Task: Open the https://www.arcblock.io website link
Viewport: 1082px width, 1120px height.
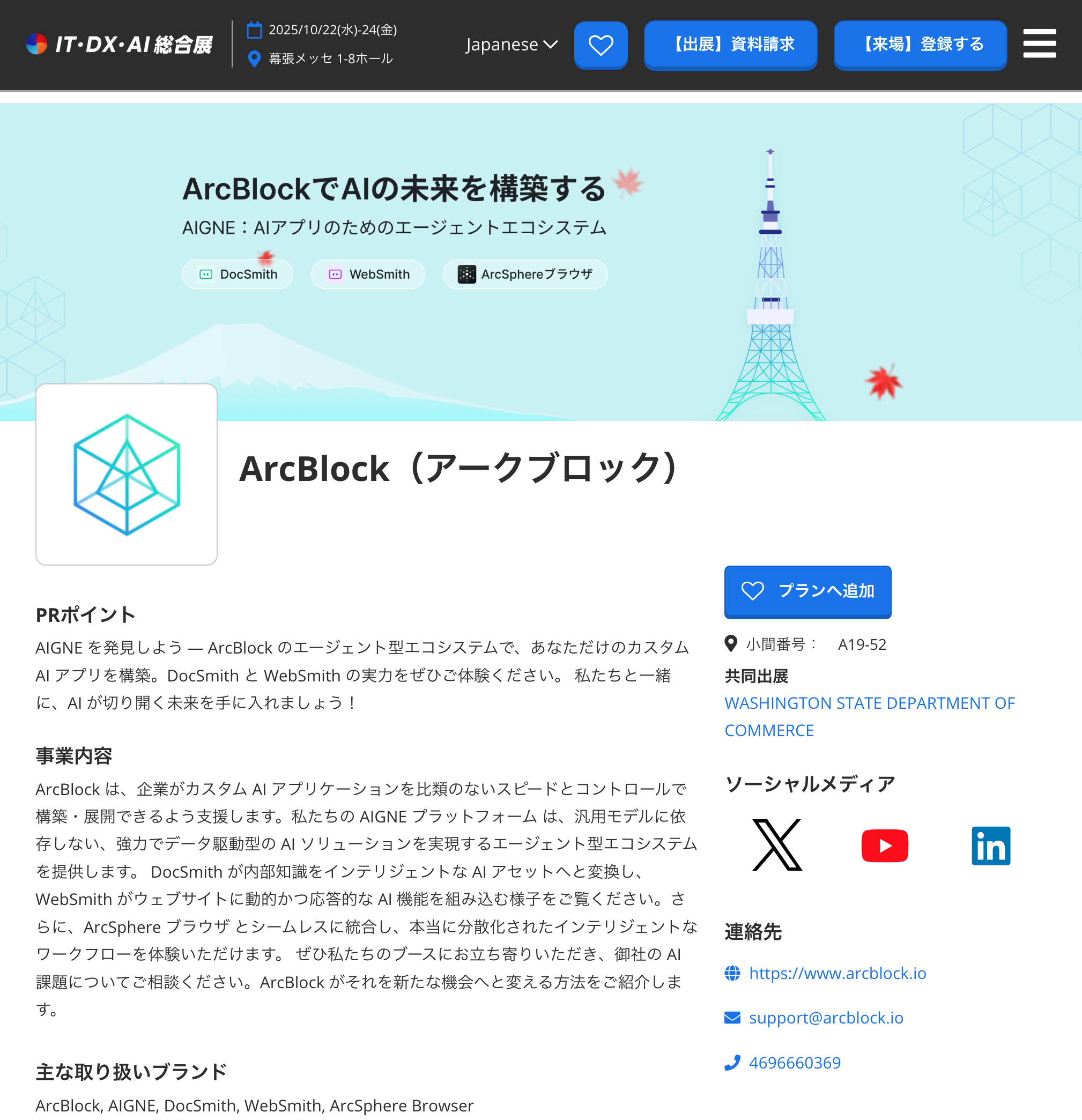Action: pyautogui.click(x=837, y=973)
